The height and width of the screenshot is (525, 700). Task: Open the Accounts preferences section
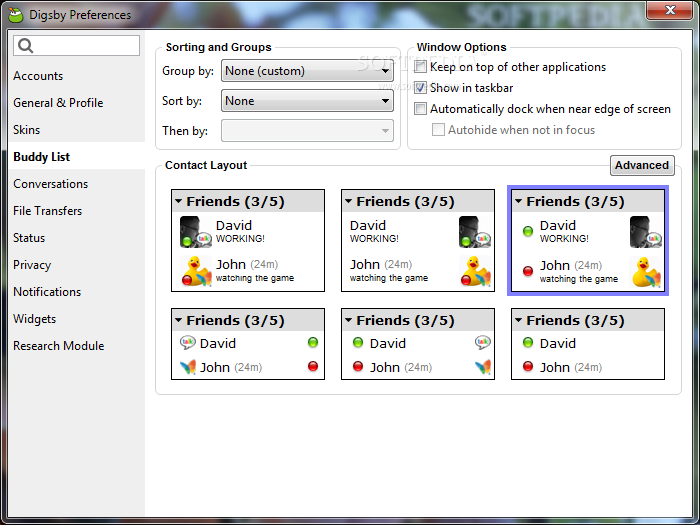click(x=76, y=76)
